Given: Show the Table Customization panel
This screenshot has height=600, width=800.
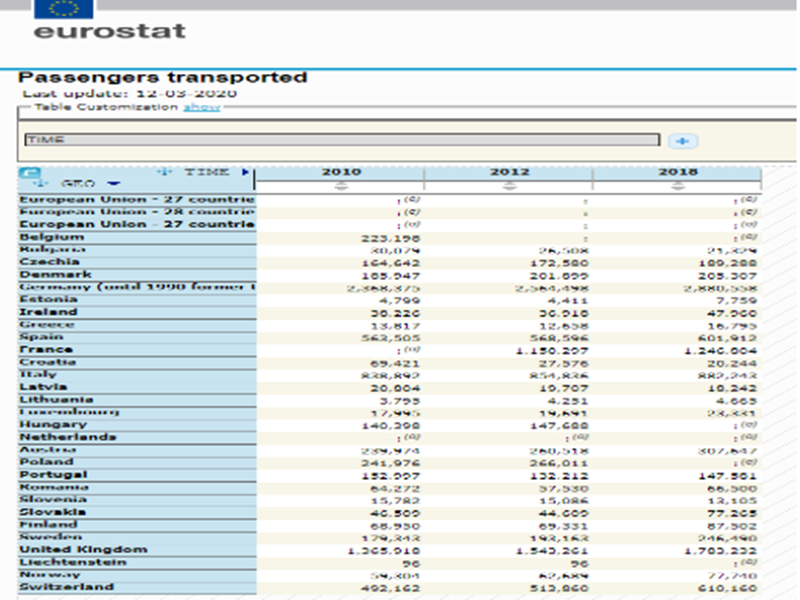Looking at the screenshot, I should click(x=201, y=107).
